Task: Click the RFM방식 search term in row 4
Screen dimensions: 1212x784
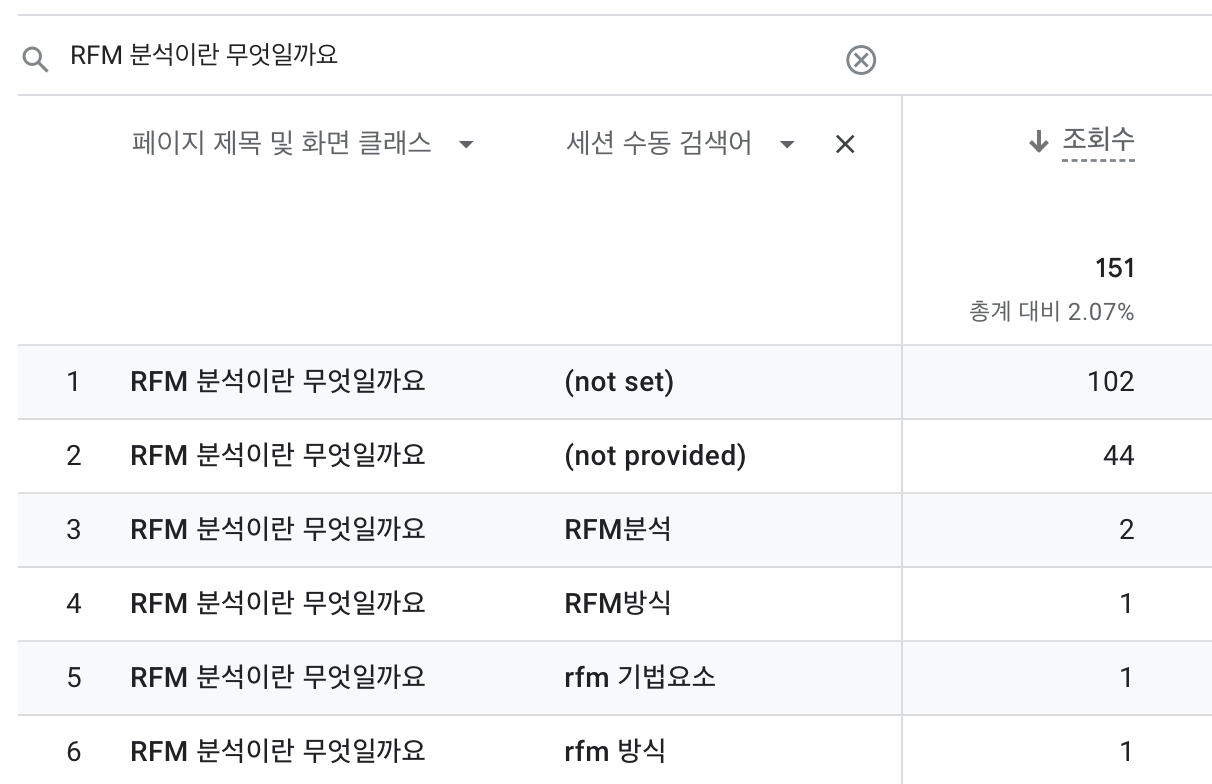Action: click(x=617, y=603)
